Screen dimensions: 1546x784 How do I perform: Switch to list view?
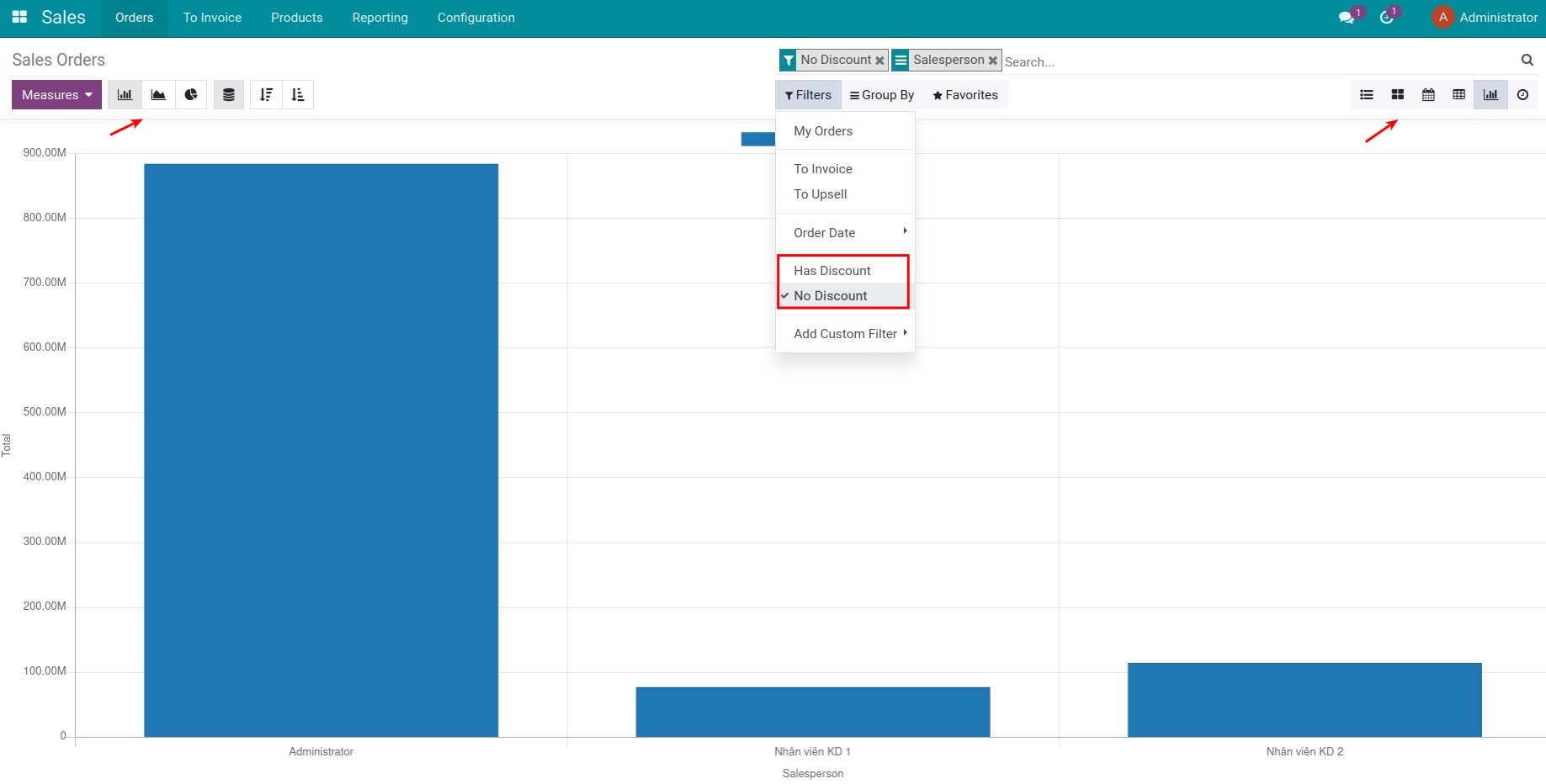point(1367,95)
